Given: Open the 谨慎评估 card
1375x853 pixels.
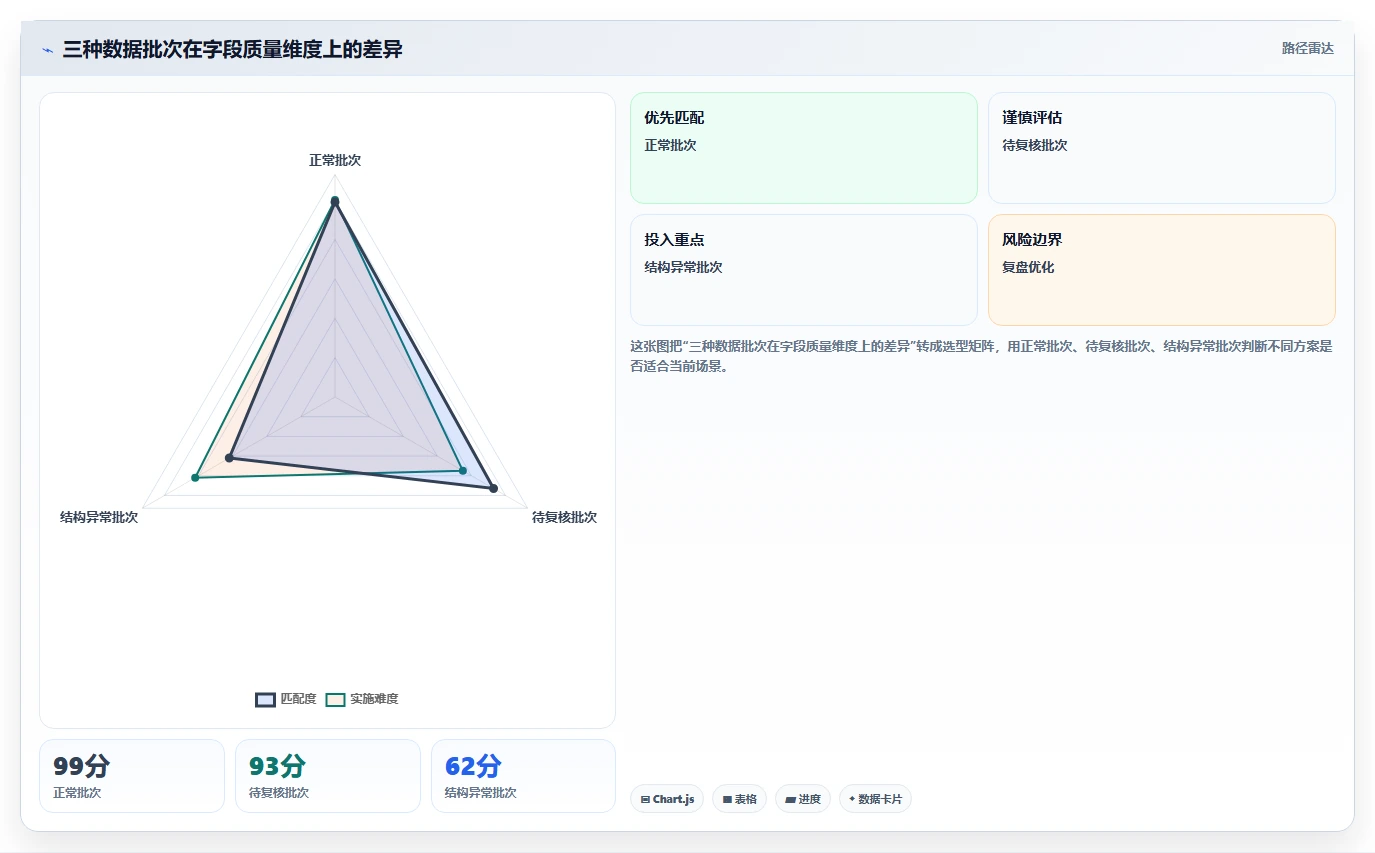Looking at the screenshot, I should click(x=1161, y=148).
